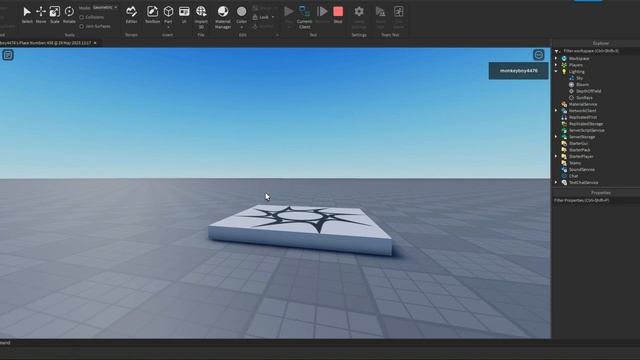This screenshot has height=360, width=640.
Task: Click the Explorer panel header
Action: click(x=600, y=43)
